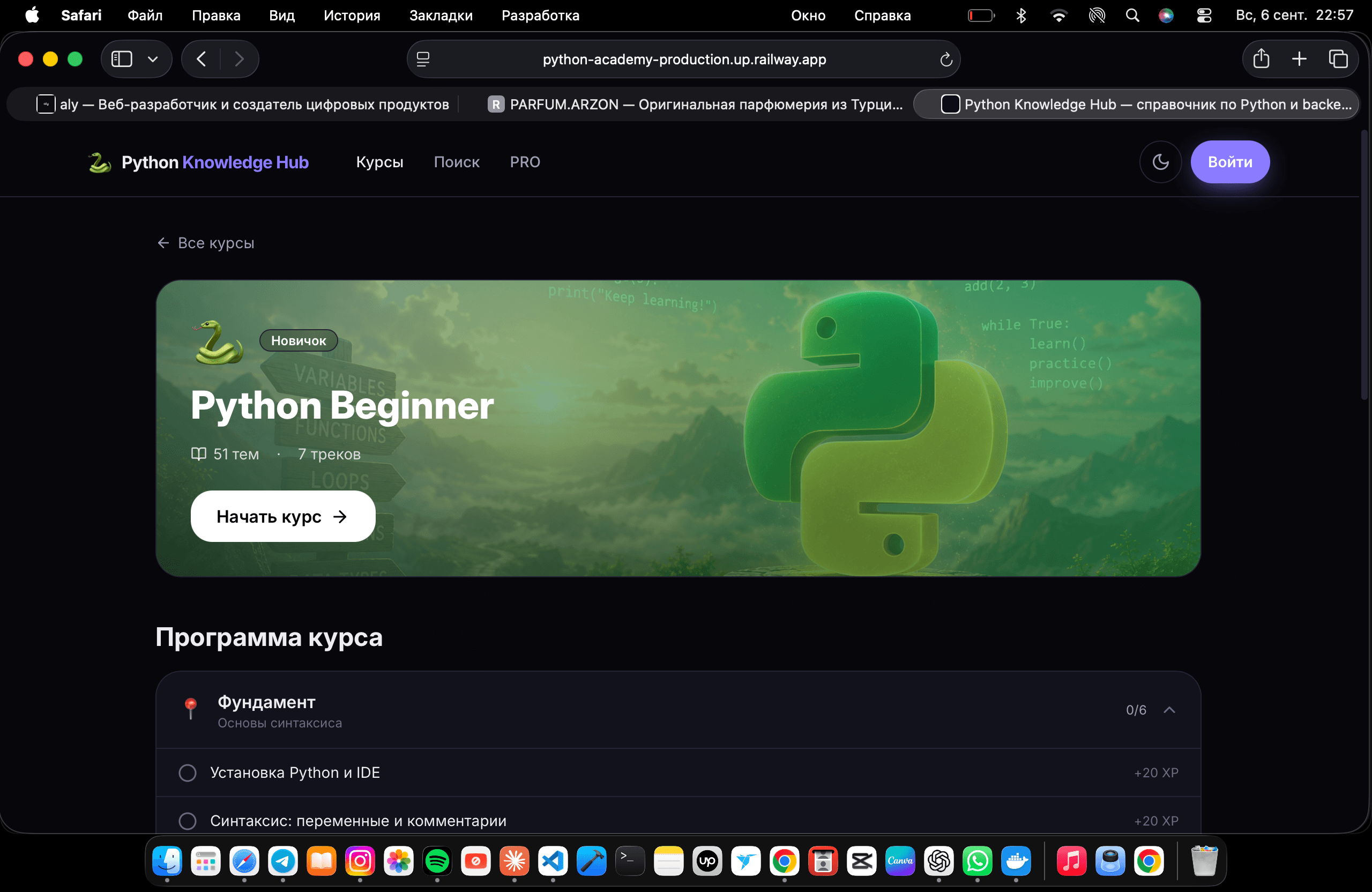Open the Установка Python и IDE lesson
This screenshot has height=892, width=1372.
tap(678, 772)
